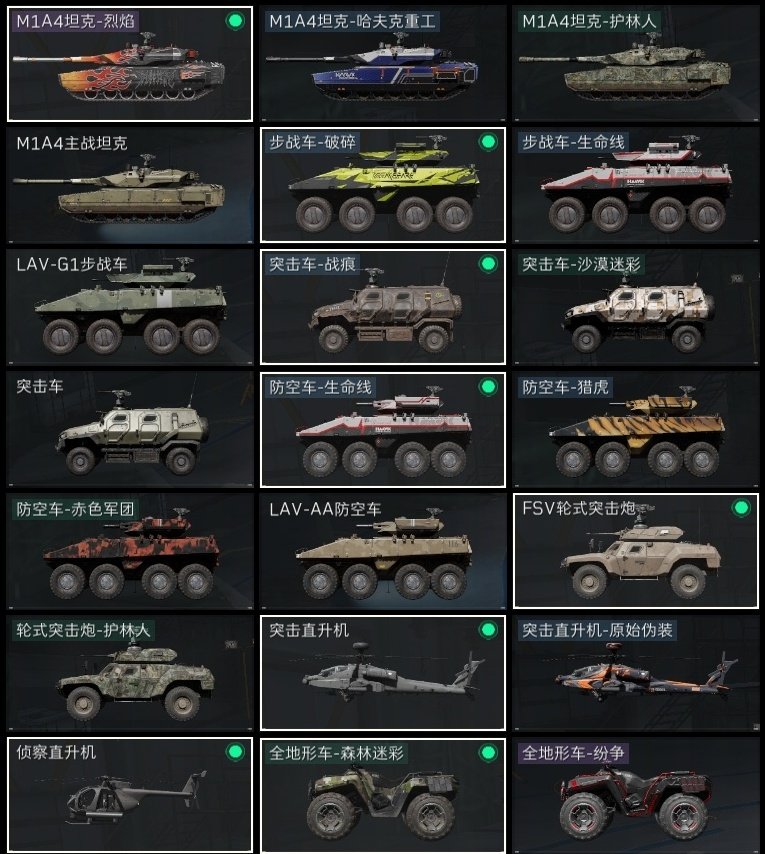Select the red 全地形车-纷争 ATV skin
This screenshot has width=765, height=854.
(635, 795)
